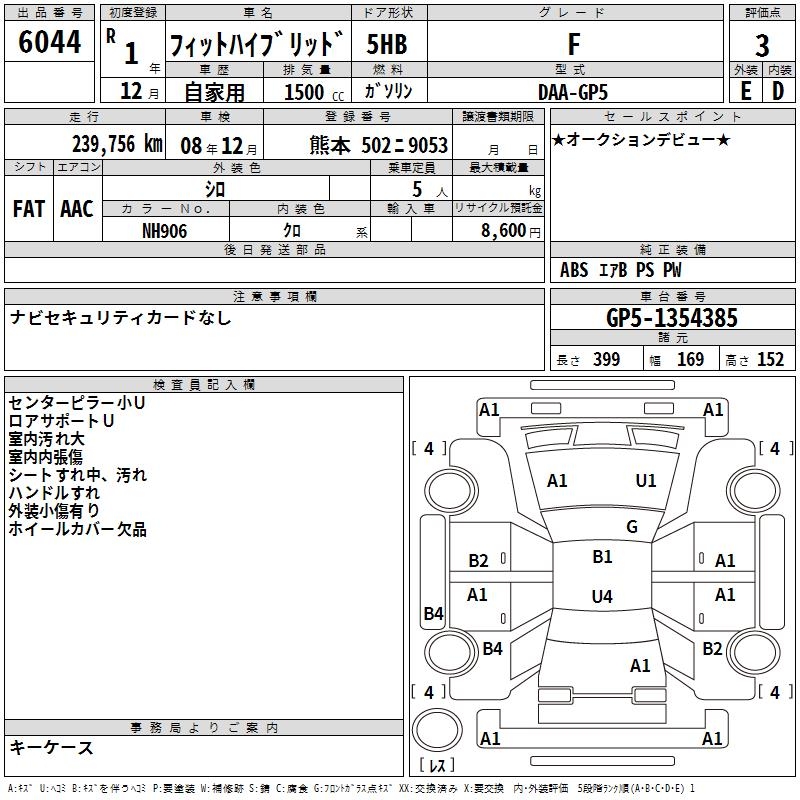This screenshot has height=800, width=800.
Task: Select the キーケース notice entry
Action: point(52,748)
